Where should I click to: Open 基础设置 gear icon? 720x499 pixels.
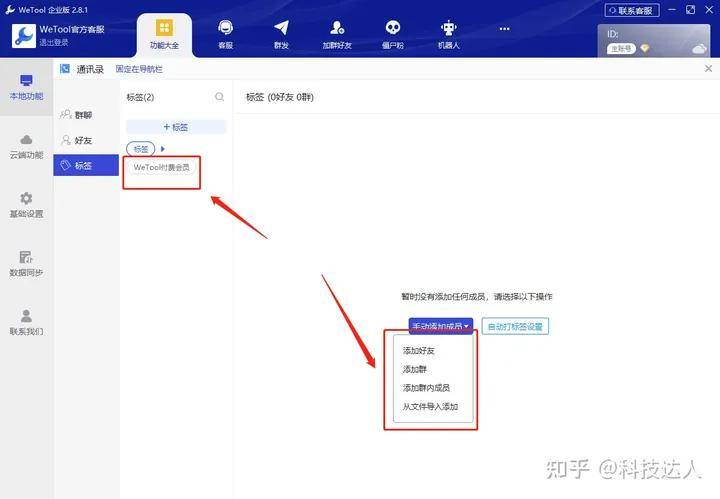click(x=27, y=198)
